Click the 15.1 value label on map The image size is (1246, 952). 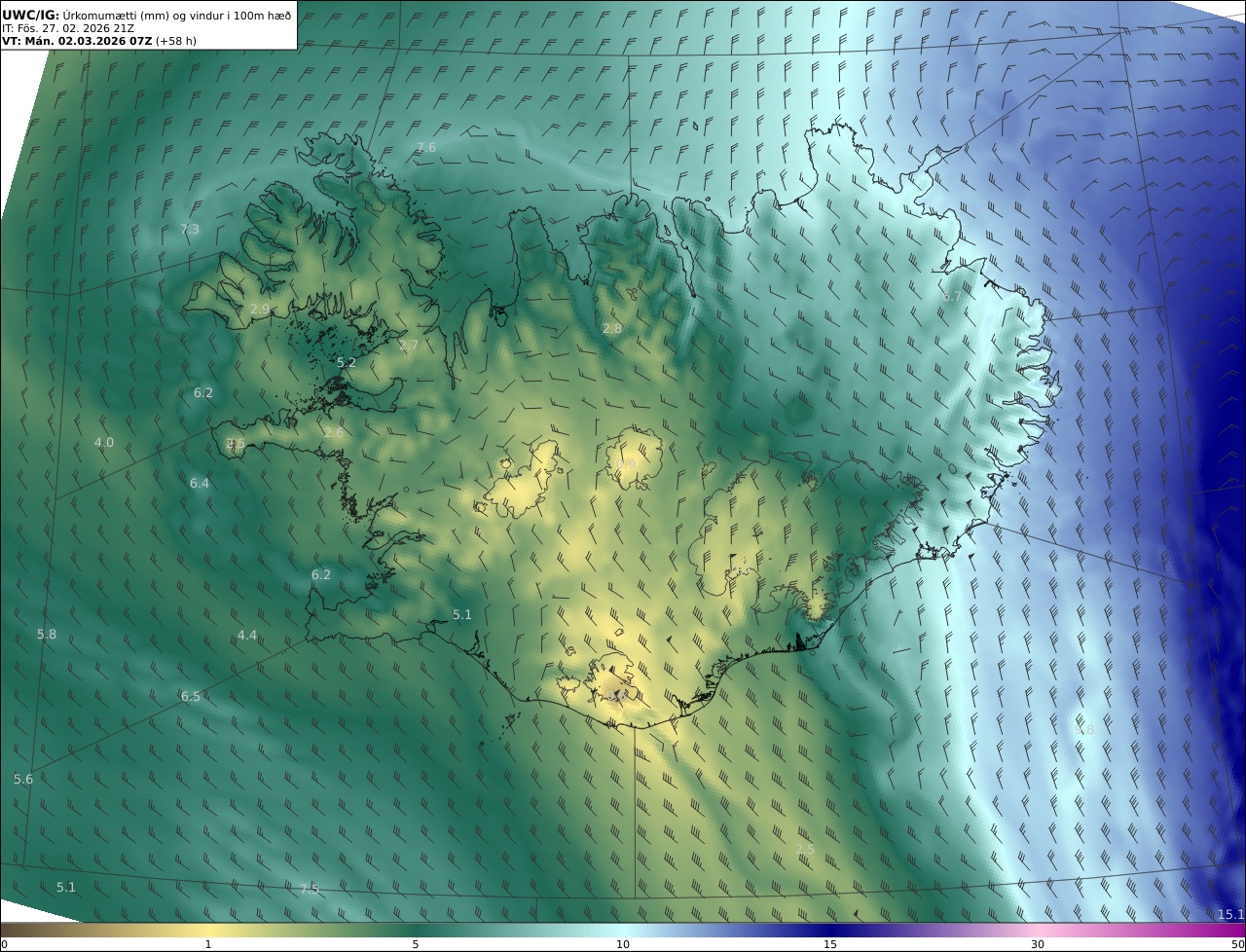click(x=1231, y=914)
